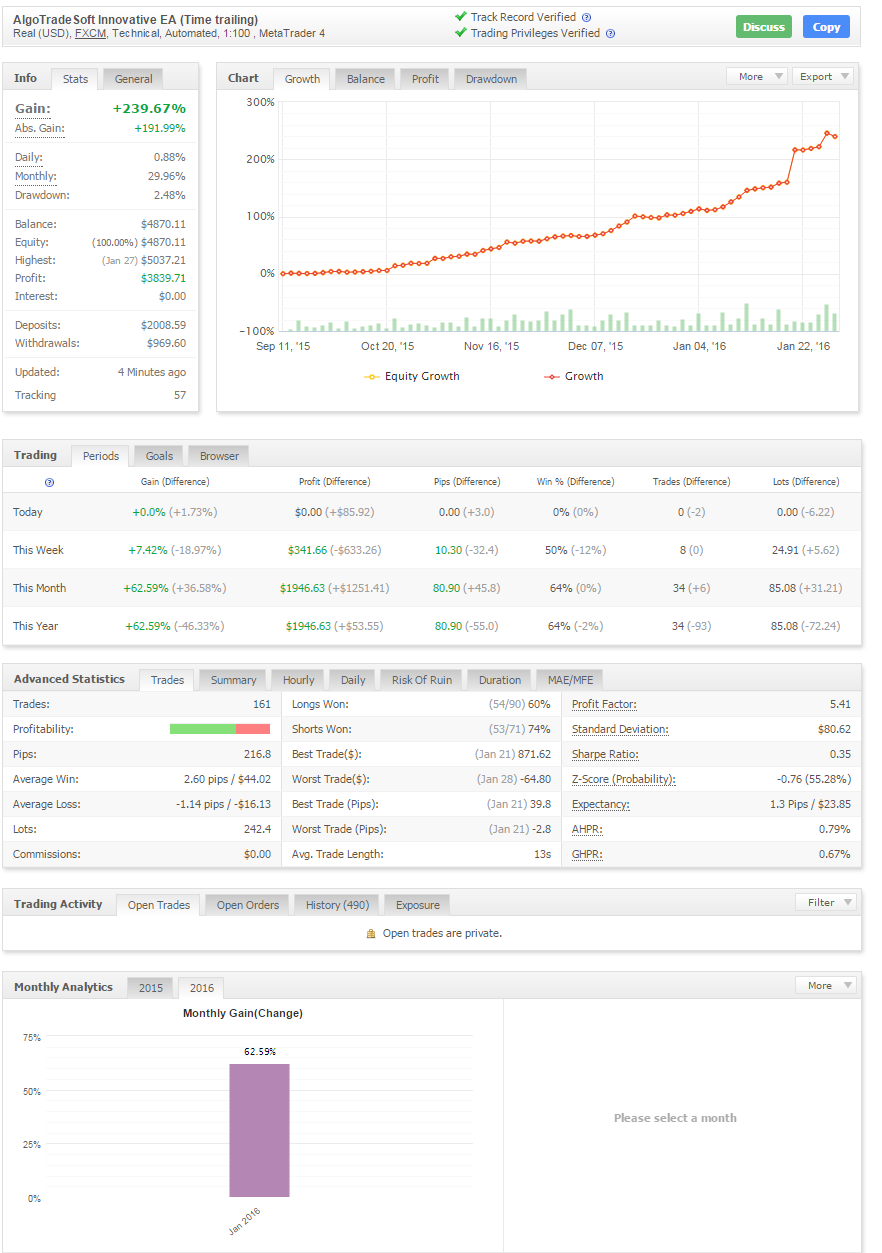Click the Copy button
The image size is (882, 1253).
click(x=826, y=27)
